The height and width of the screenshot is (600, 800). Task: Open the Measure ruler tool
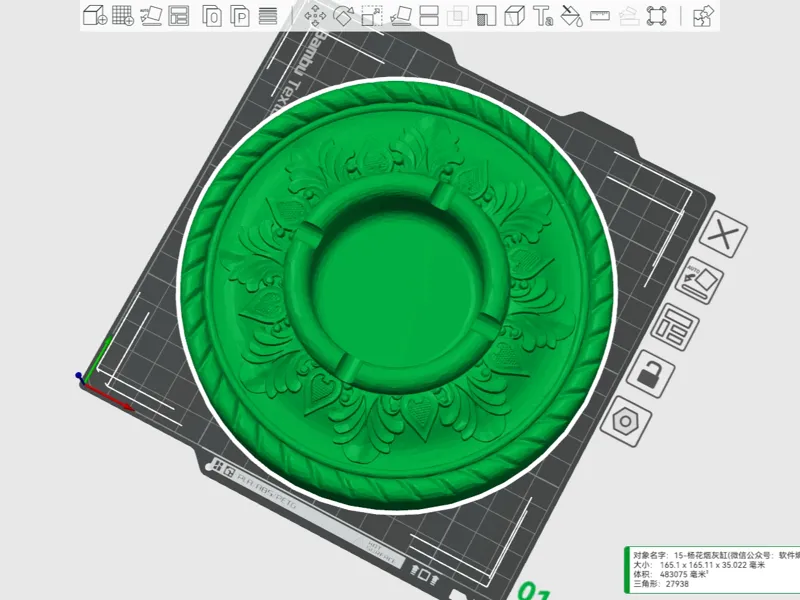point(600,16)
